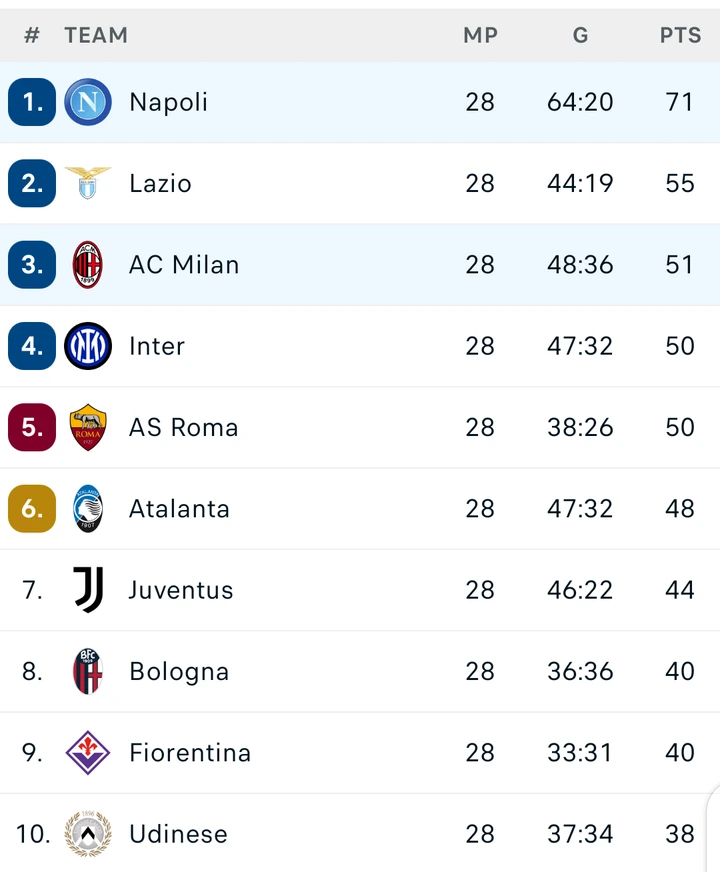Click the TEAM column header
This screenshot has width=720, height=872.
click(96, 36)
